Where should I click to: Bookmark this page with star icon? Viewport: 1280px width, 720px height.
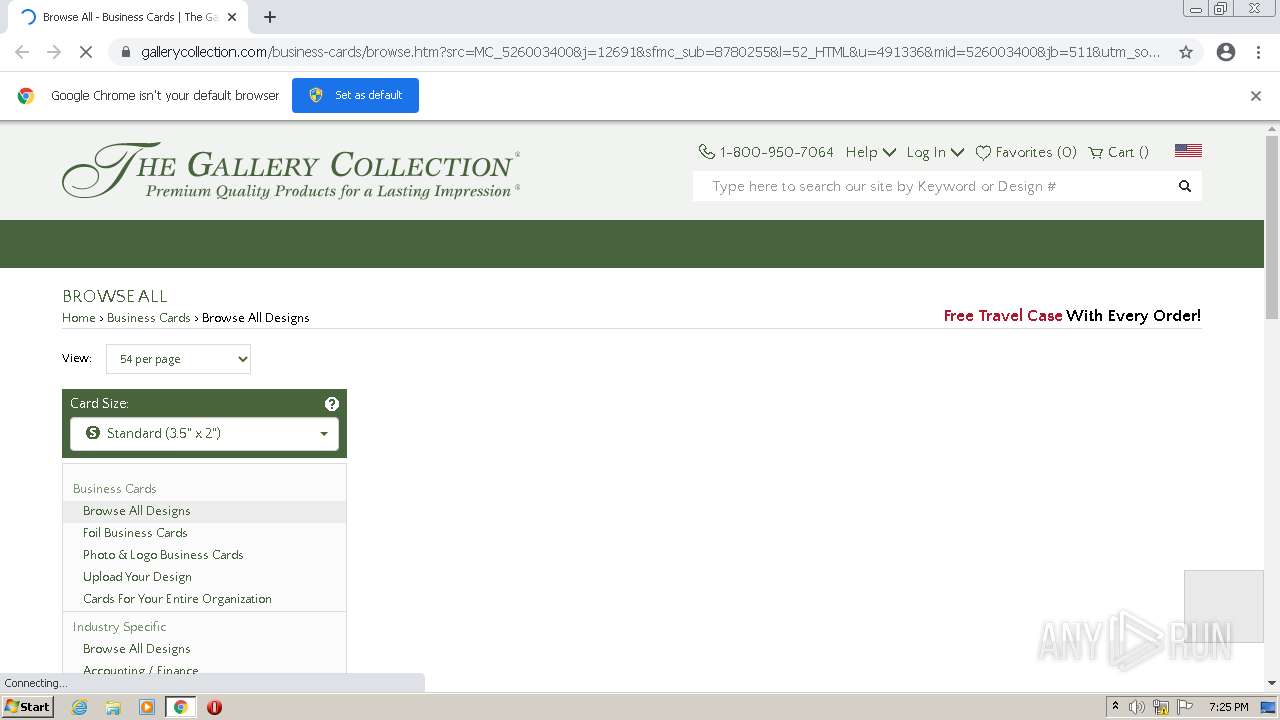tap(1186, 52)
